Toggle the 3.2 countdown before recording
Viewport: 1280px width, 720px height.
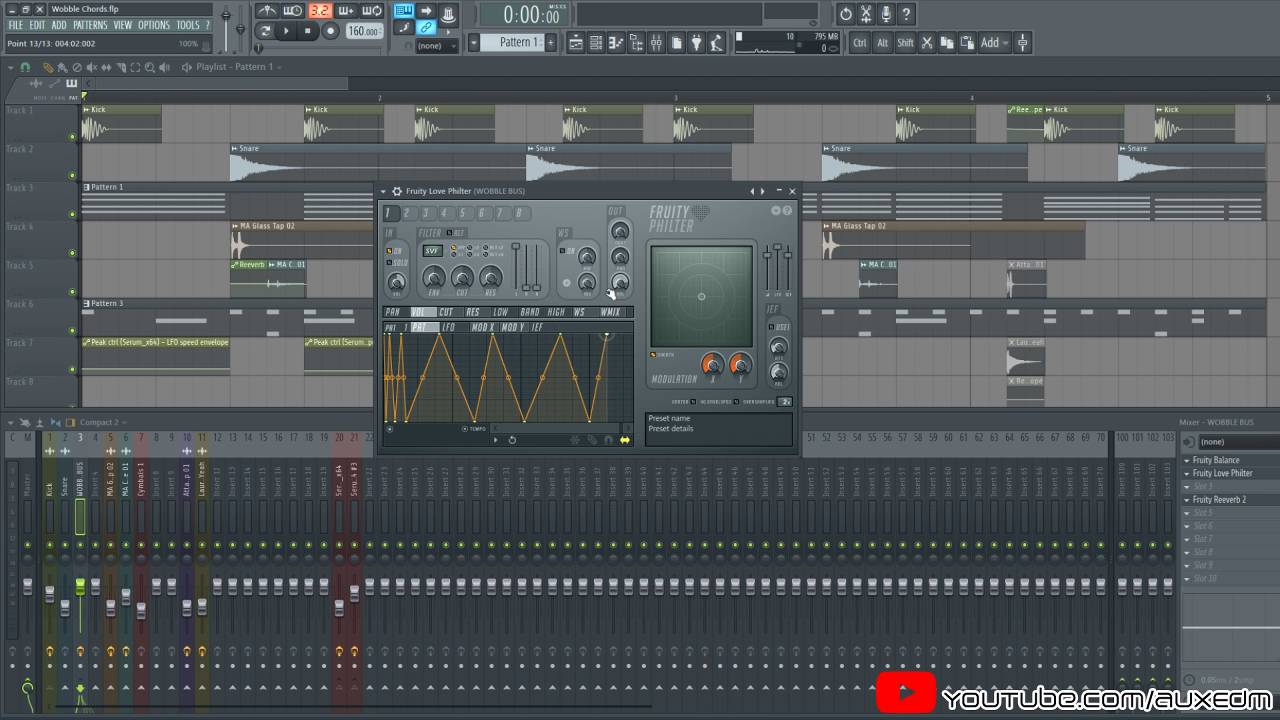(320, 11)
